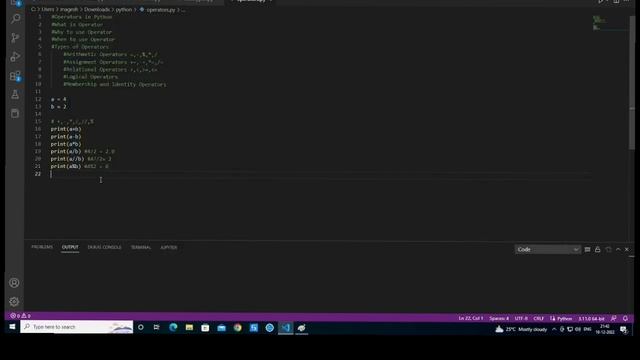
Task: Switch to the Problems panel tab
Action: 42,247
